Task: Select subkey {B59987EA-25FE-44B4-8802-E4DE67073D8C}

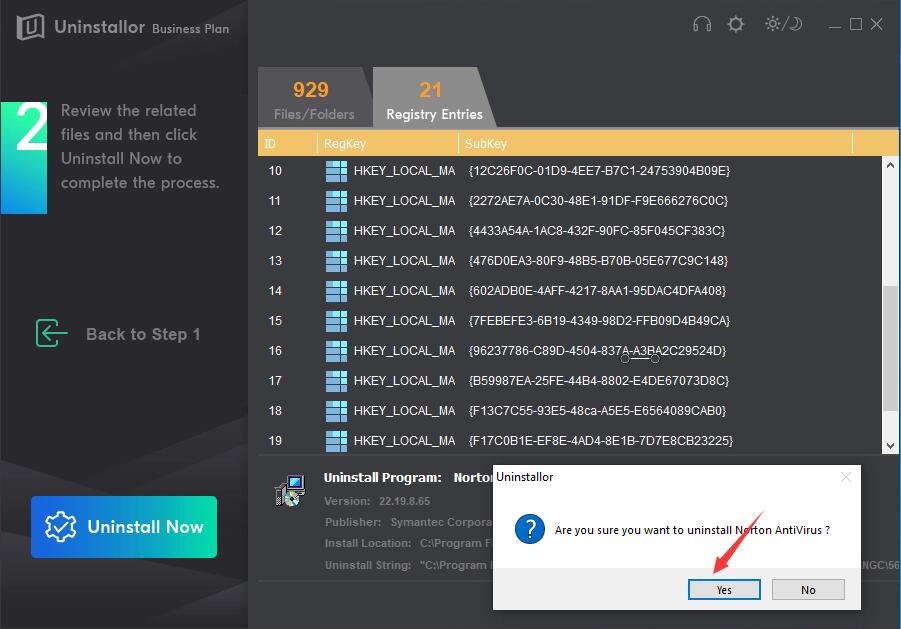Action: coord(599,380)
